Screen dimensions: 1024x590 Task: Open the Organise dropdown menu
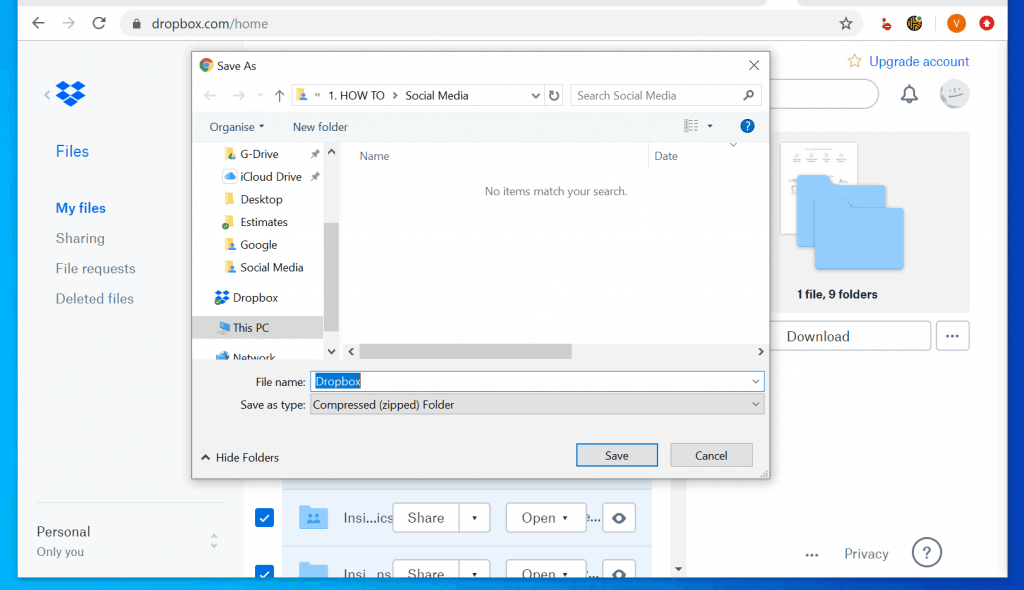pos(236,127)
